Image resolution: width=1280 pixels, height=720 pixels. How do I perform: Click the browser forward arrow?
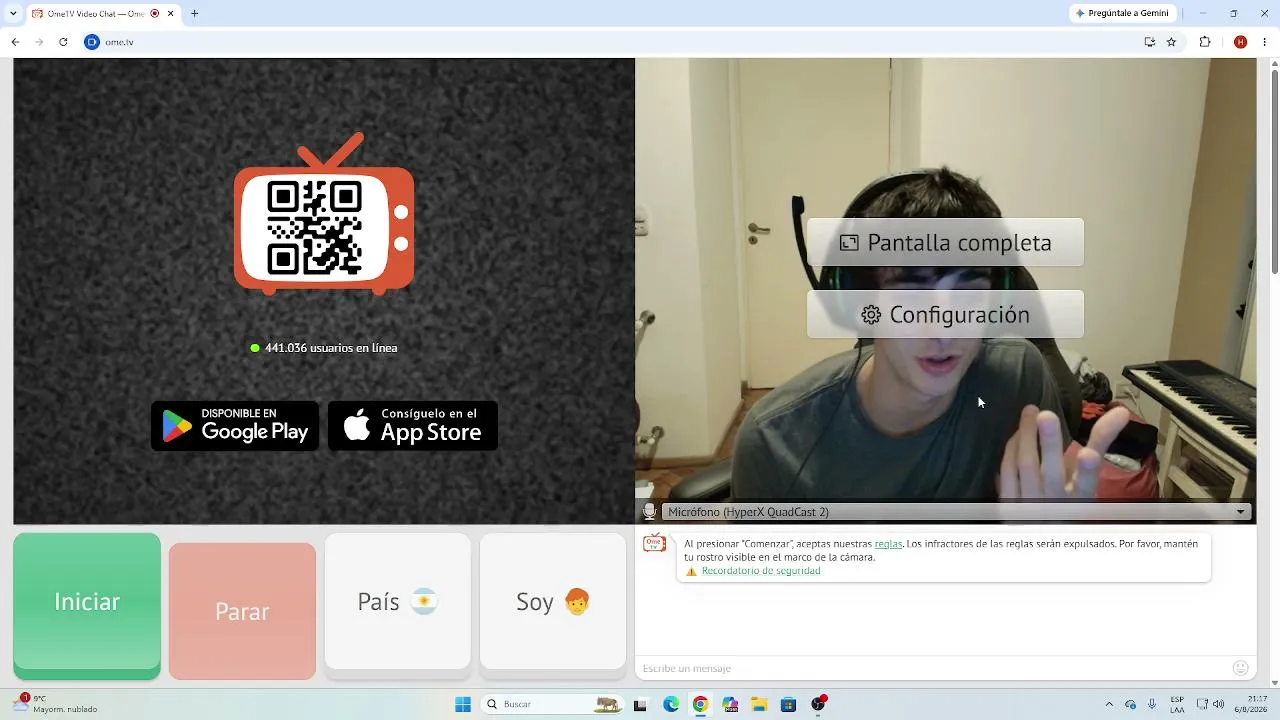pyautogui.click(x=39, y=42)
